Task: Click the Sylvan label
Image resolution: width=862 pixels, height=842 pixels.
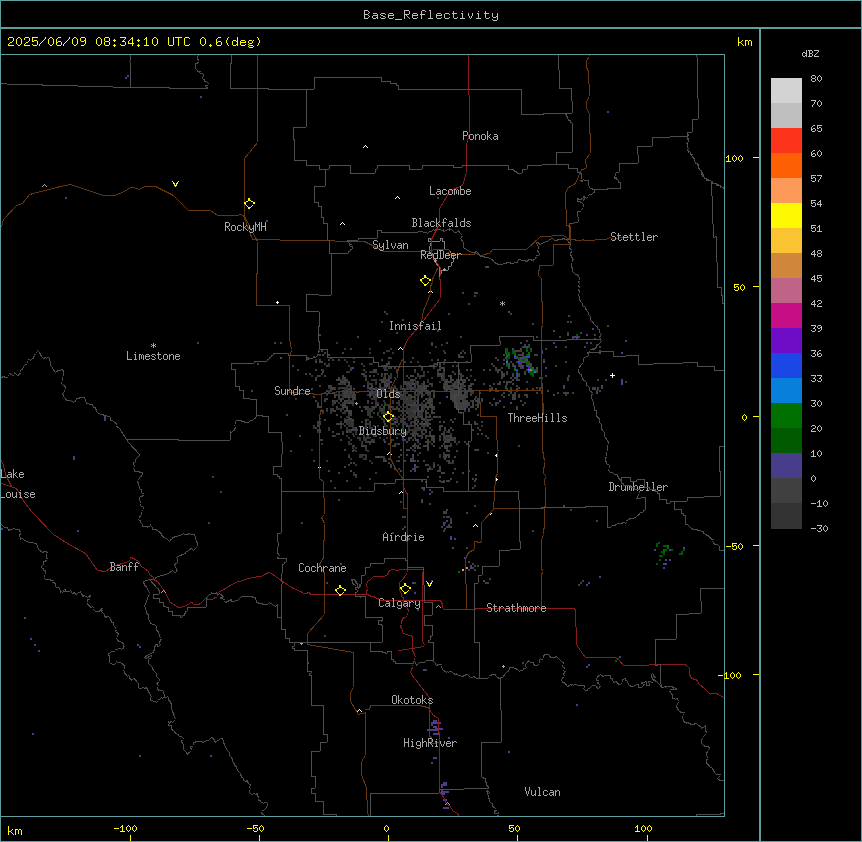Action: (x=390, y=245)
